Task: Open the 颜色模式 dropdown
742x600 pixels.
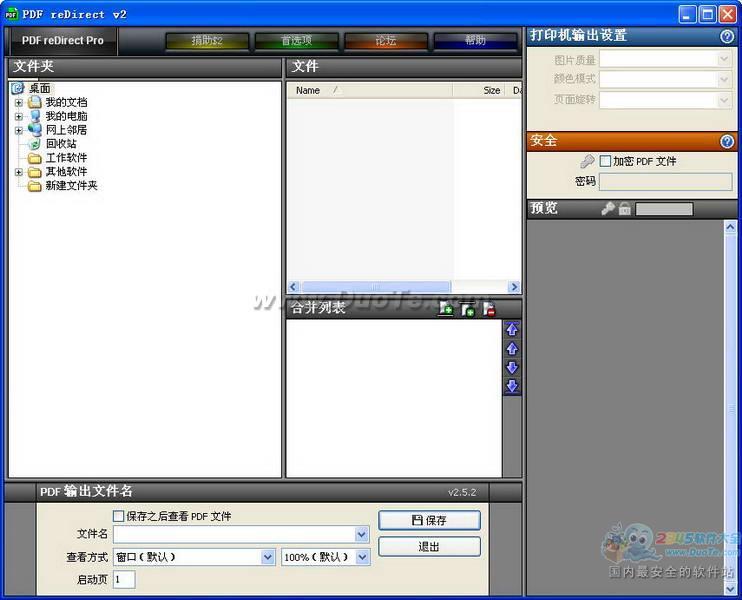Action: 724,79
